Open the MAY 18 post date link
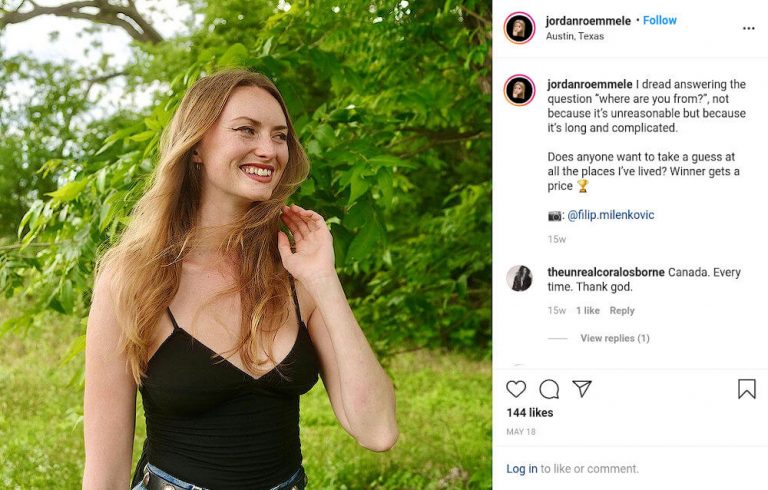Image resolution: width=768 pixels, height=490 pixels. [x=521, y=432]
